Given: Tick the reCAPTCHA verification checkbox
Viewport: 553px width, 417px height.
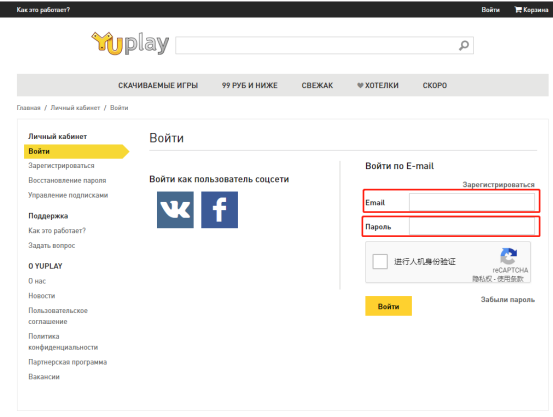Looking at the screenshot, I should click(380, 261).
